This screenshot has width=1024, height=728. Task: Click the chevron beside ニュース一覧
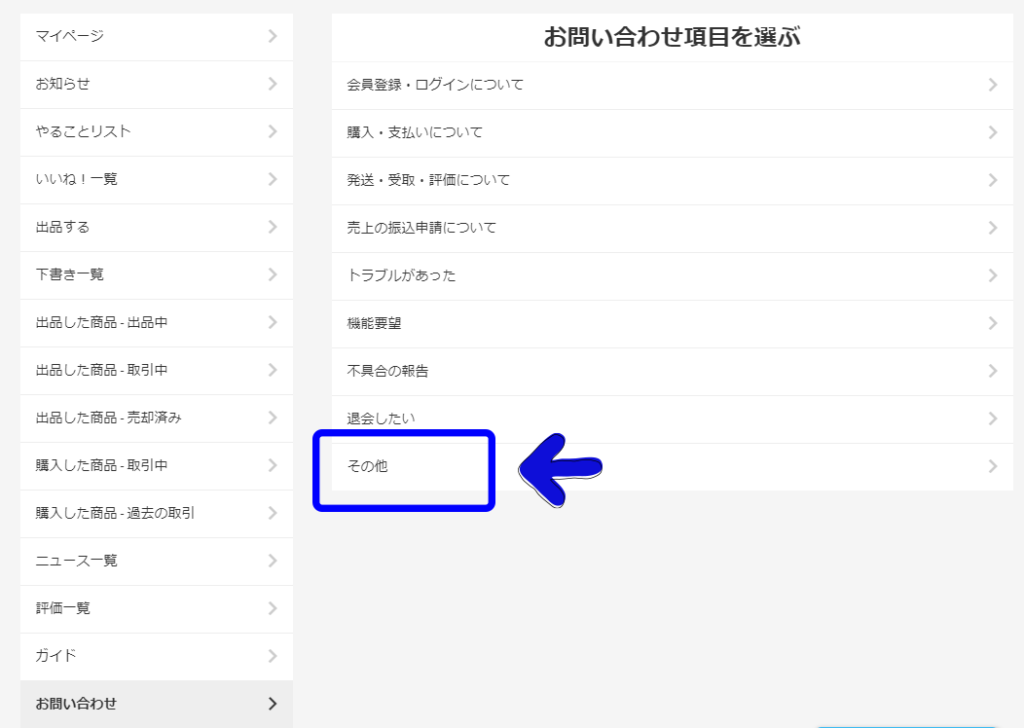(272, 561)
